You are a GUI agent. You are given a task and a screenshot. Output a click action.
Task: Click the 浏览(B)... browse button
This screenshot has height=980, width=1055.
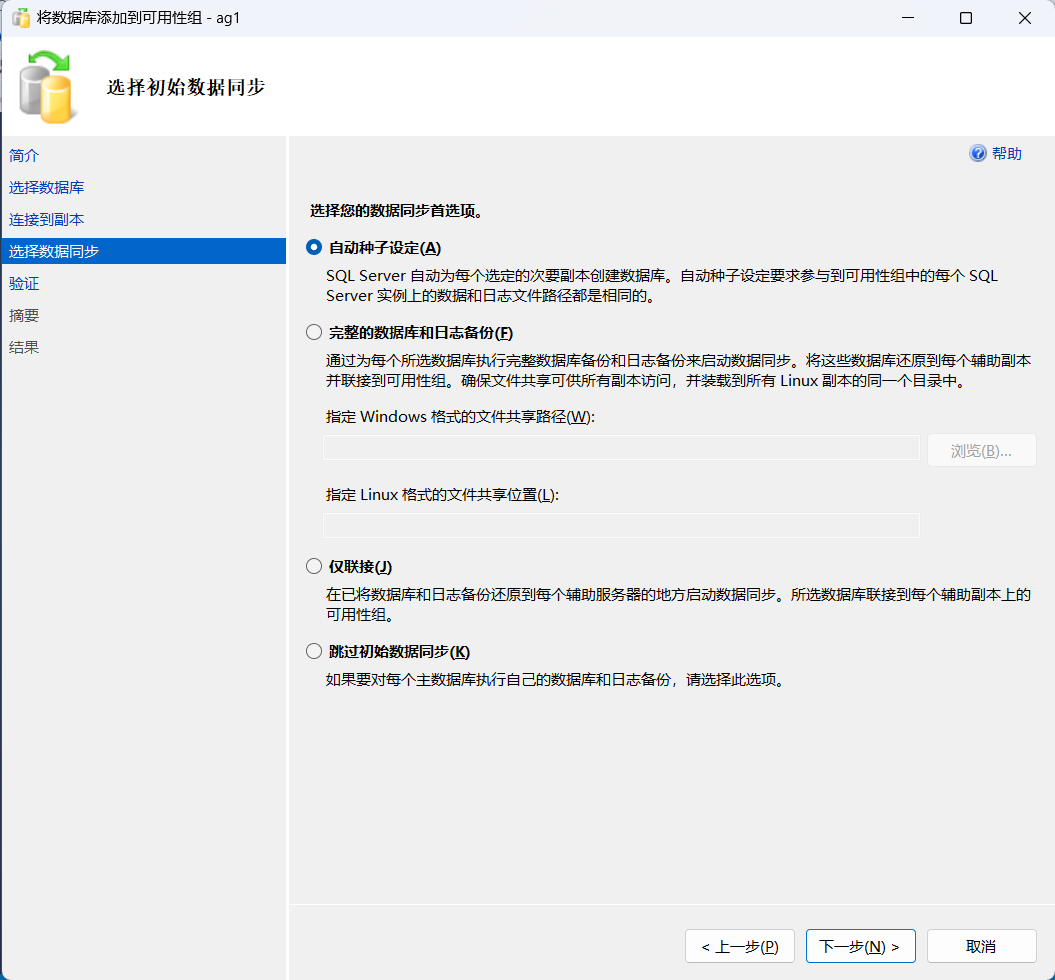pos(982,451)
